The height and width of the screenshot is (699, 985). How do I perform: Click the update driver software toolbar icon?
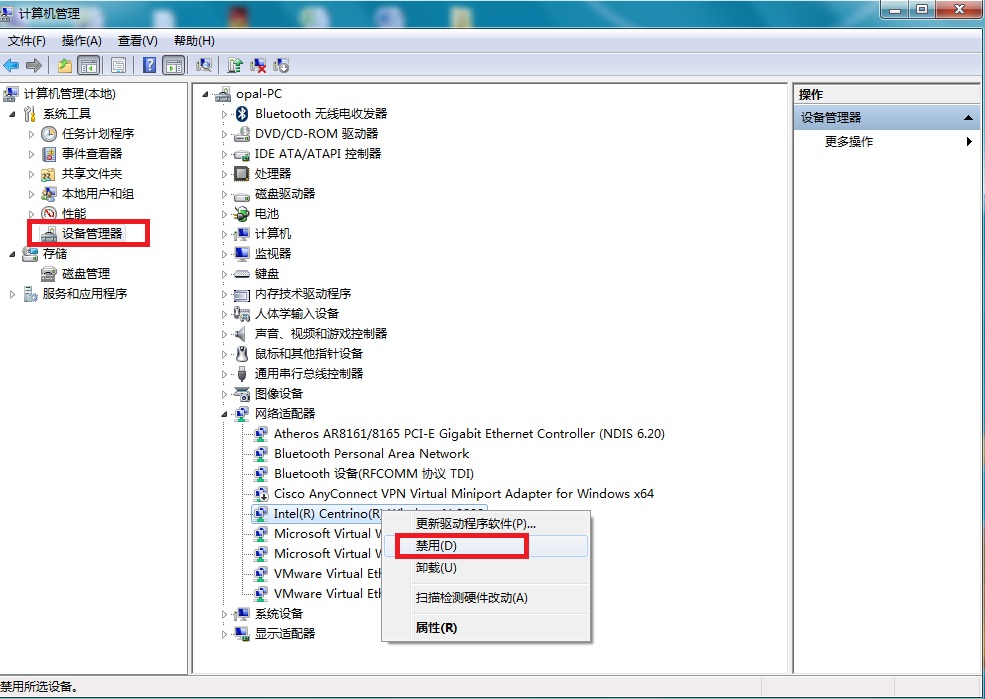coord(235,65)
